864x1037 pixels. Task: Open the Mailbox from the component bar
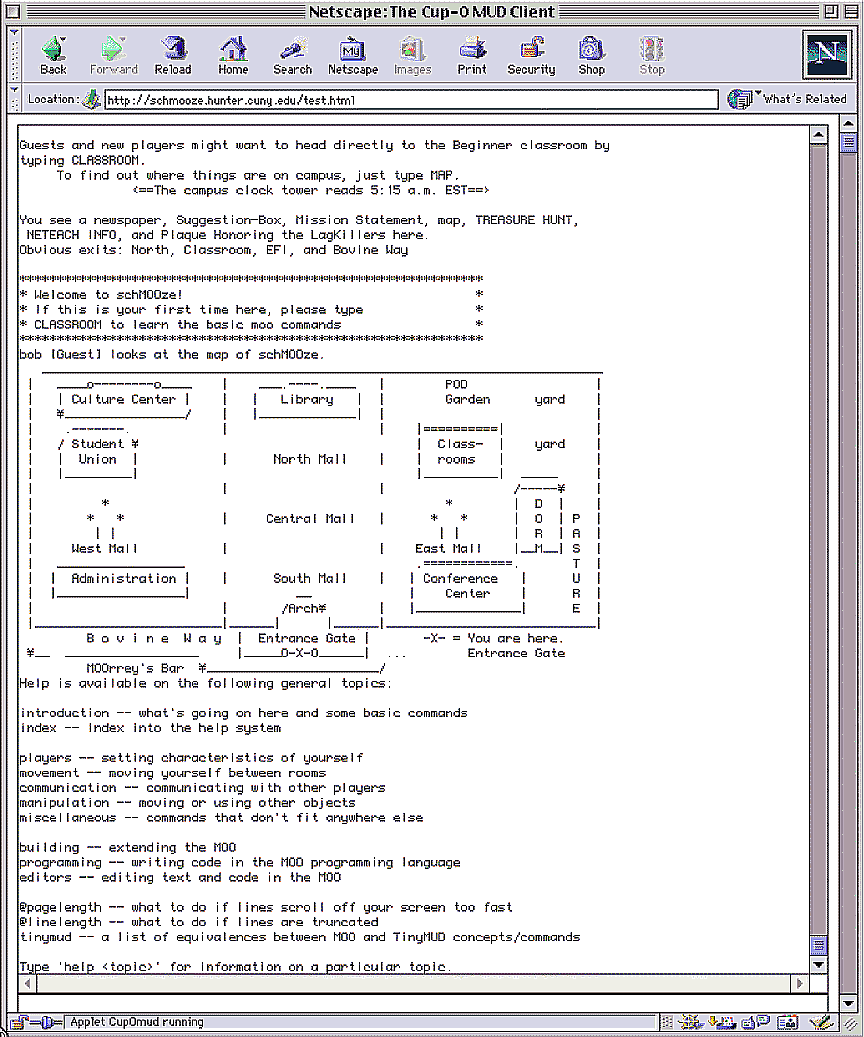pos(722,1022)
